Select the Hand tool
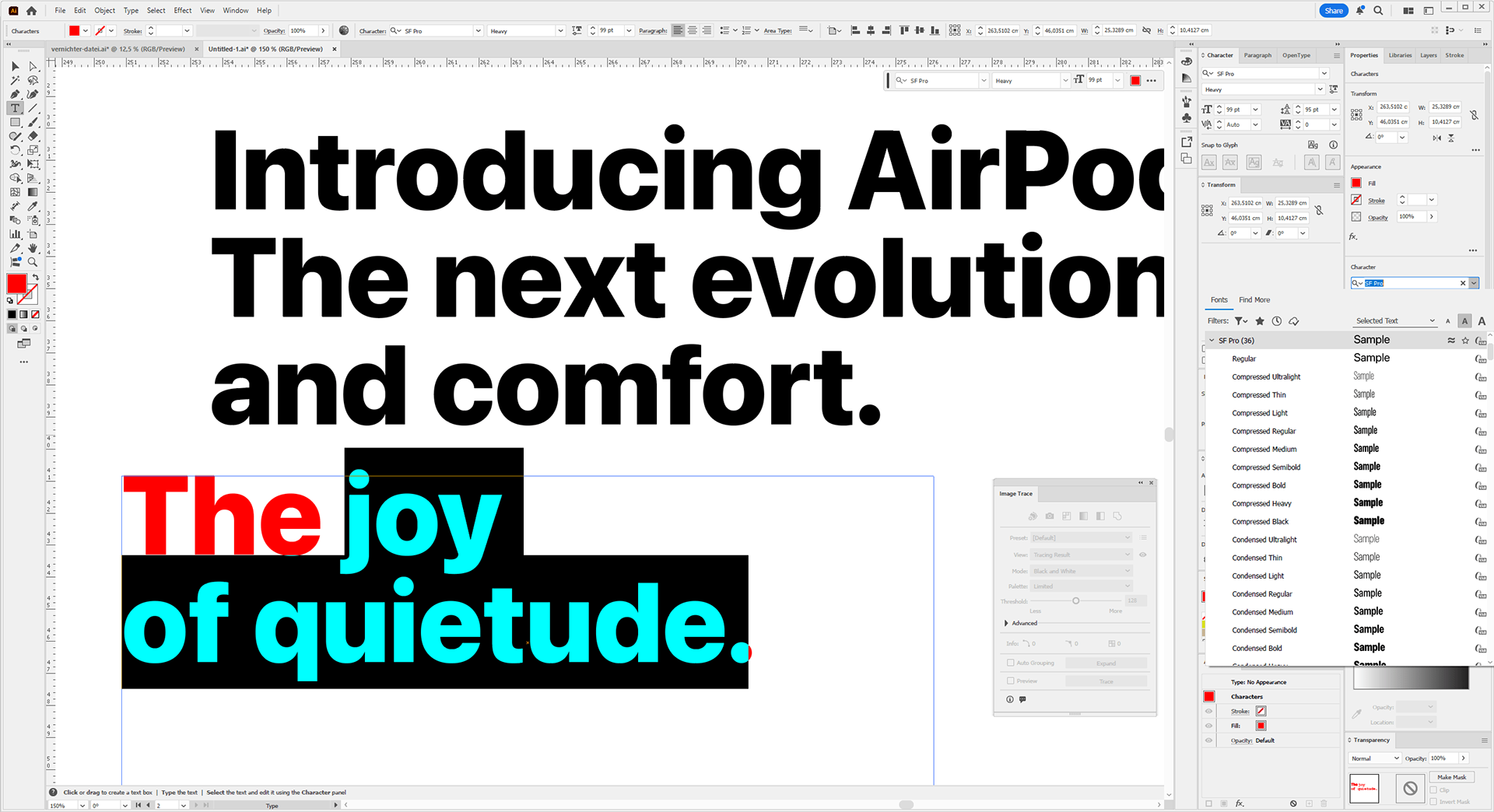 [x=33, y=248]
